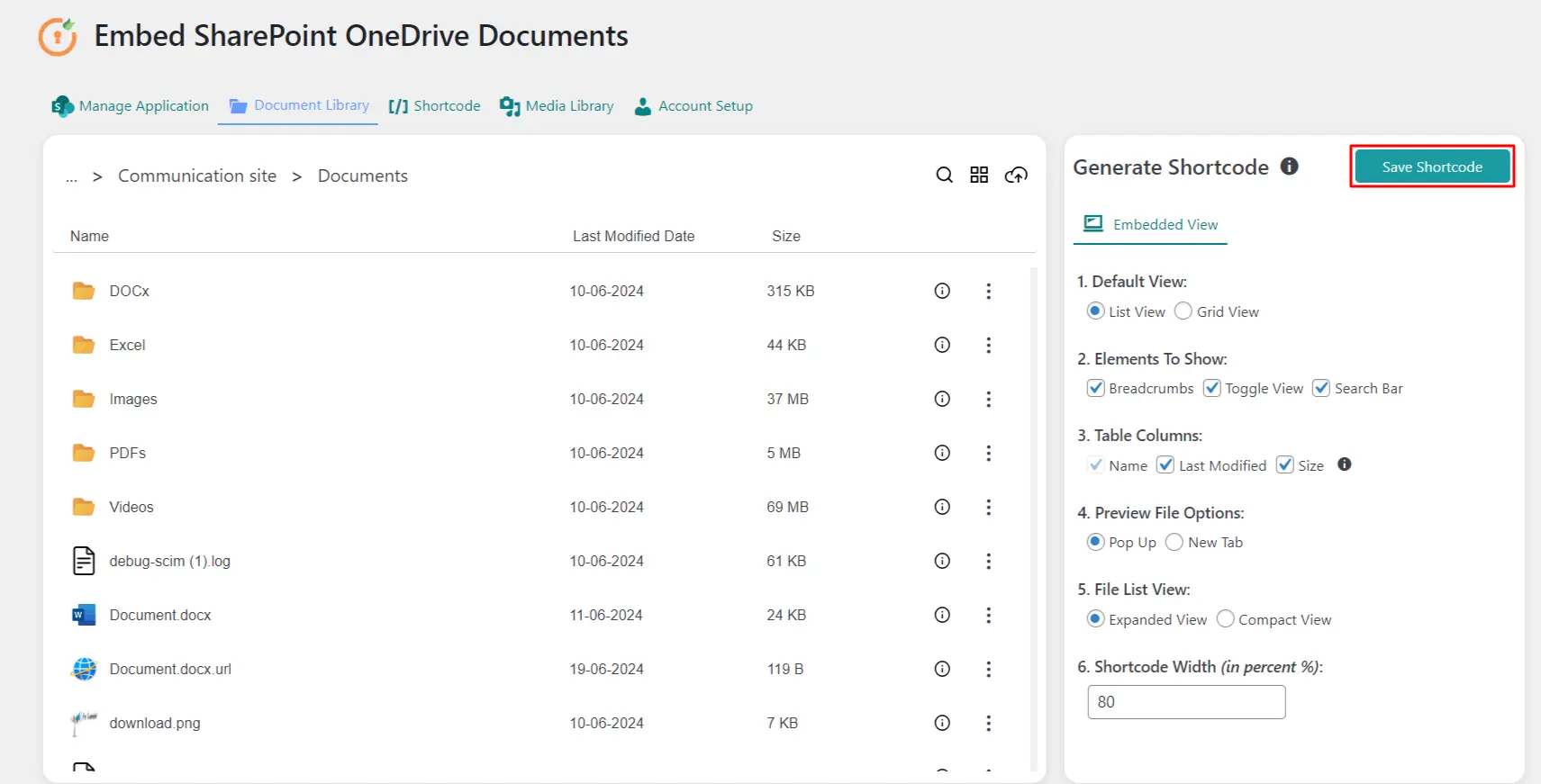The height and width of the screenshot is (784, 1541).
Task: Show info for debug-scim (1).log
Action: pyautogui.click(x=942, y=561)
